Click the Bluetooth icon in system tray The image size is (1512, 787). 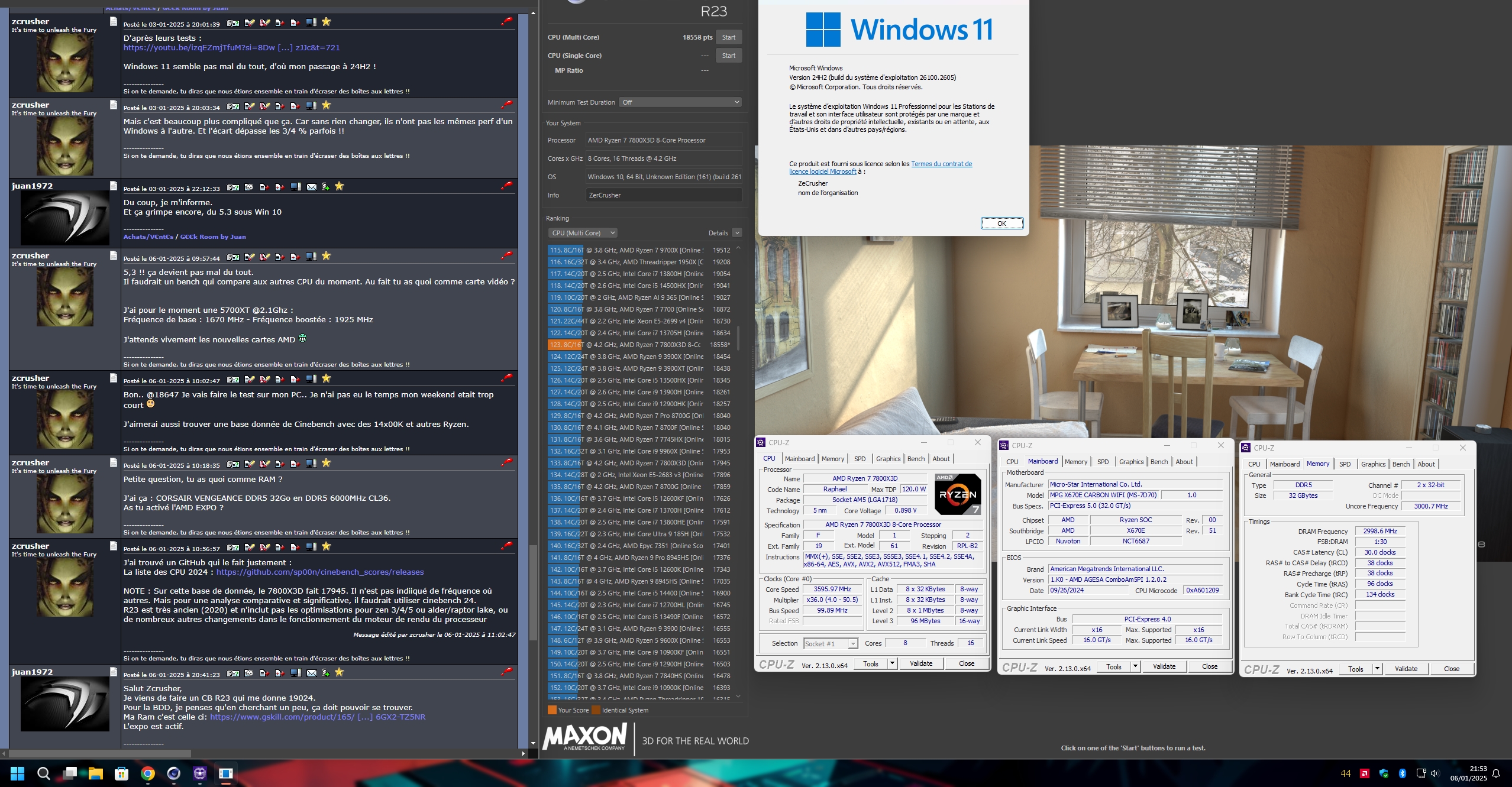click(1402, 773)
